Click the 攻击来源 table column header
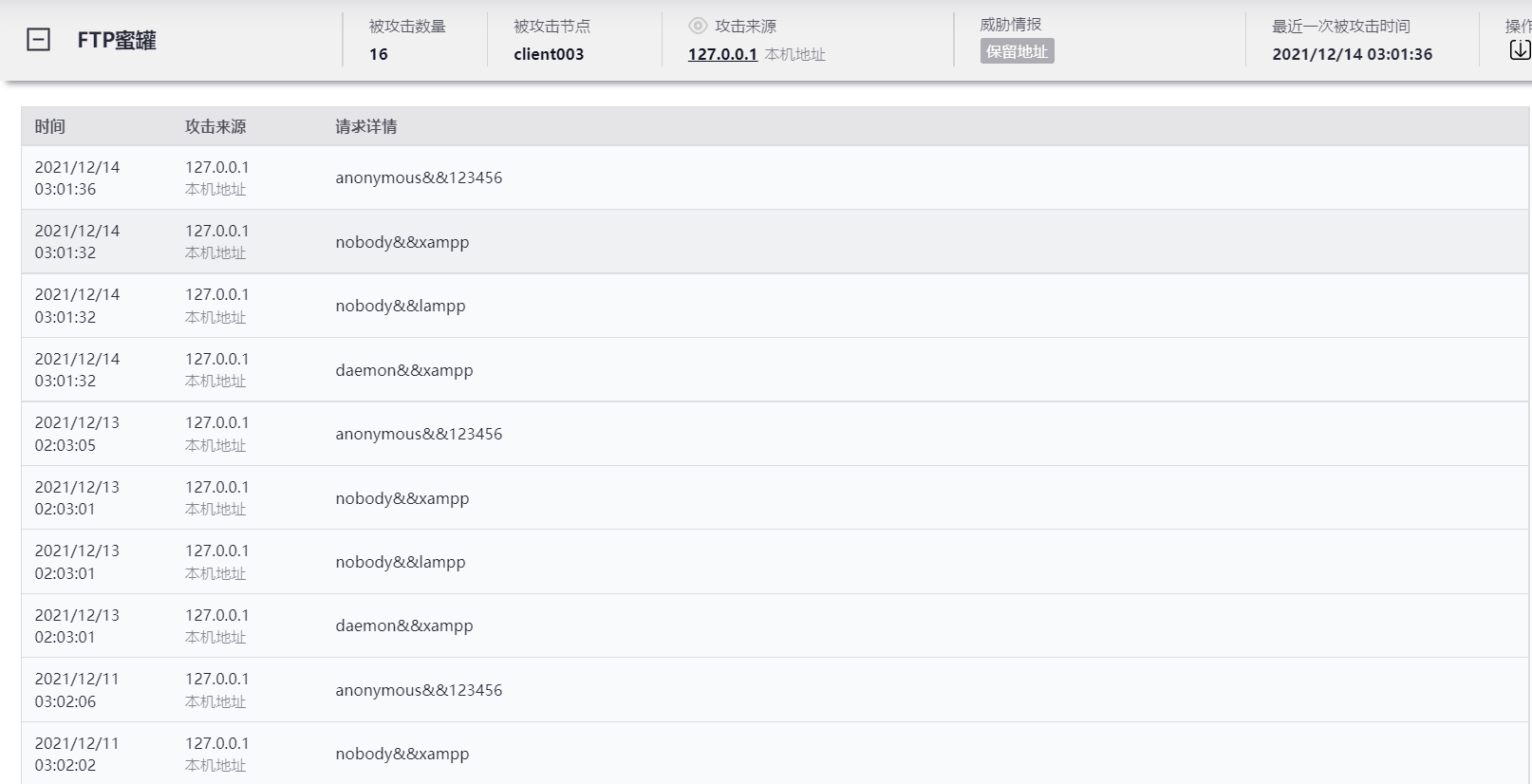The width and height of the screenshot is (1532, 784). point(215,126)
